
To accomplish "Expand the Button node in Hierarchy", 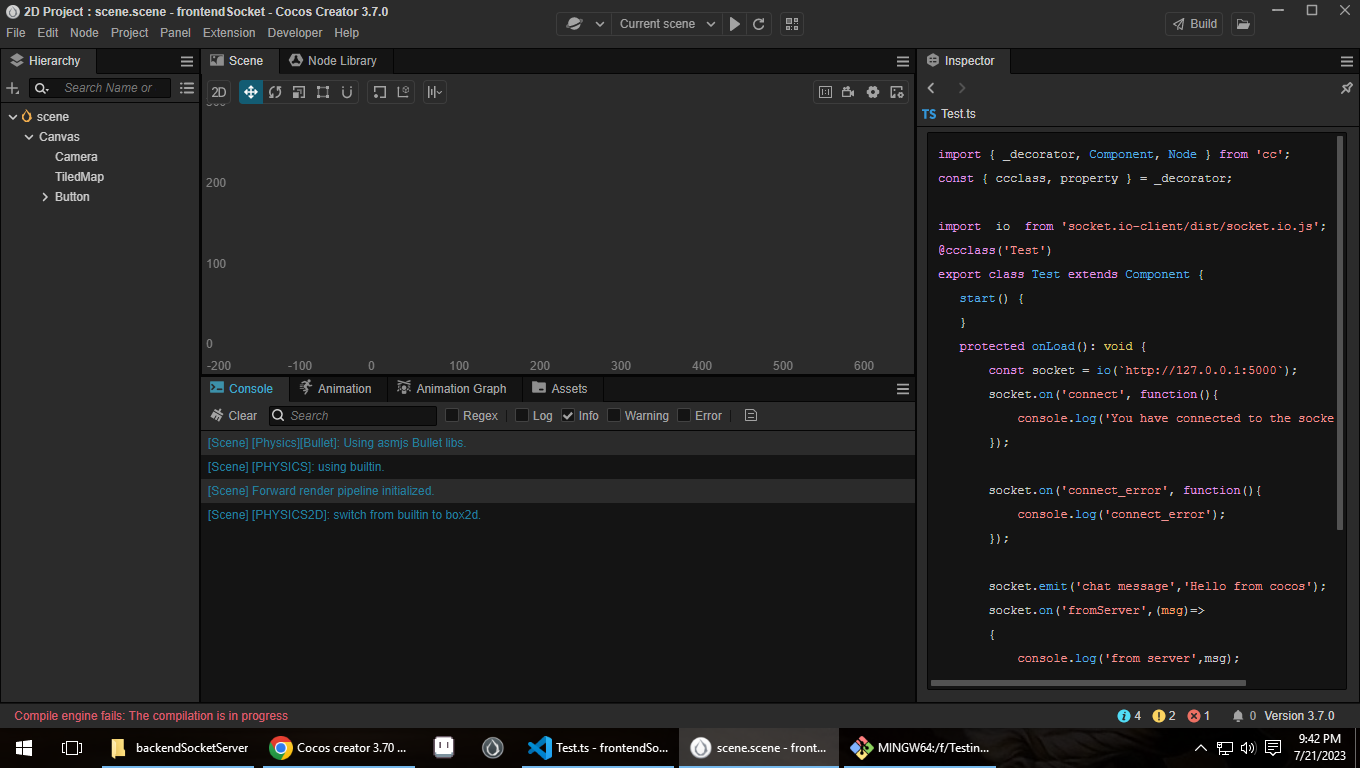I will pos(45,197).
